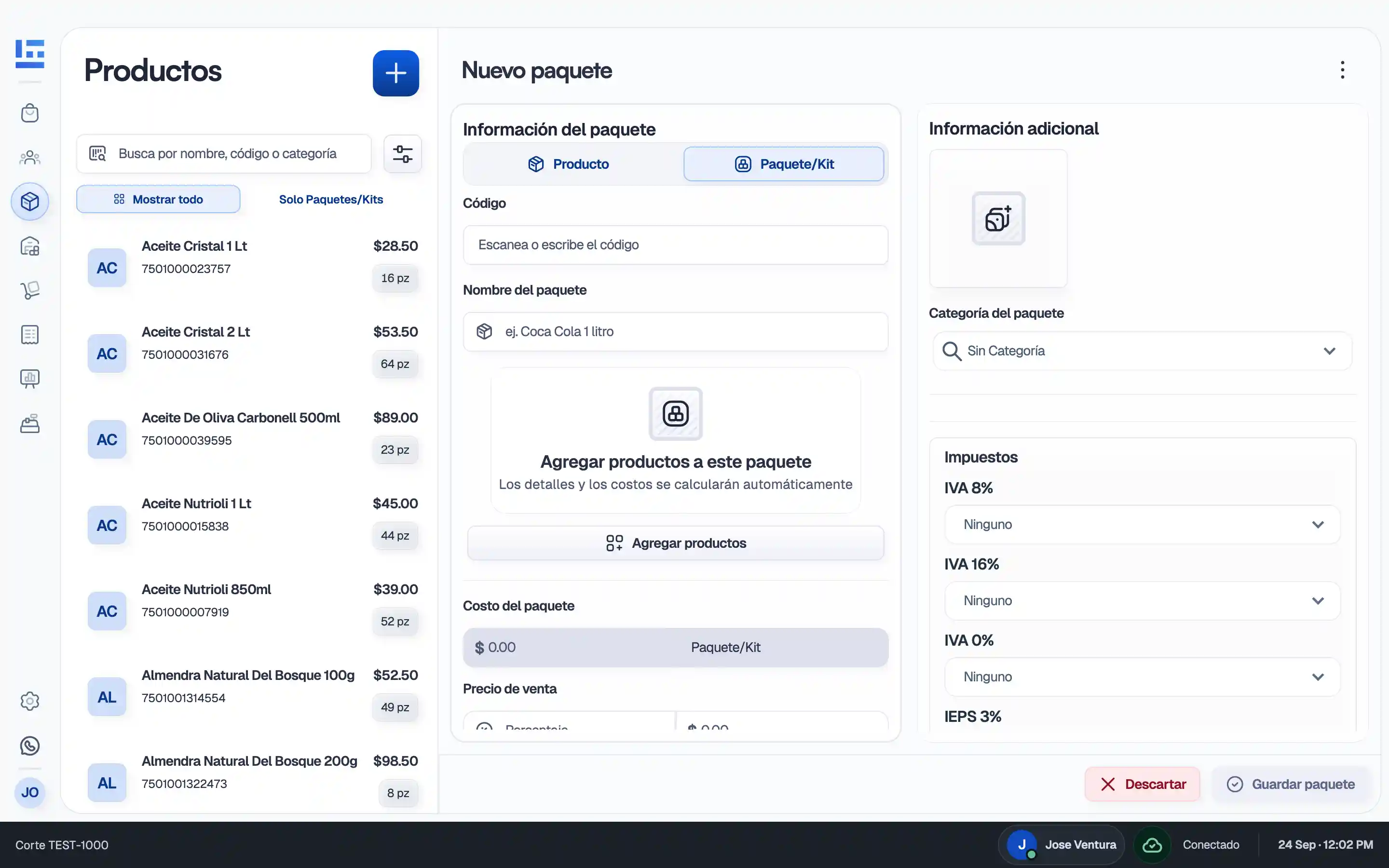Click the Agregar productos button

pyautogui.click(x=676, y=543)
